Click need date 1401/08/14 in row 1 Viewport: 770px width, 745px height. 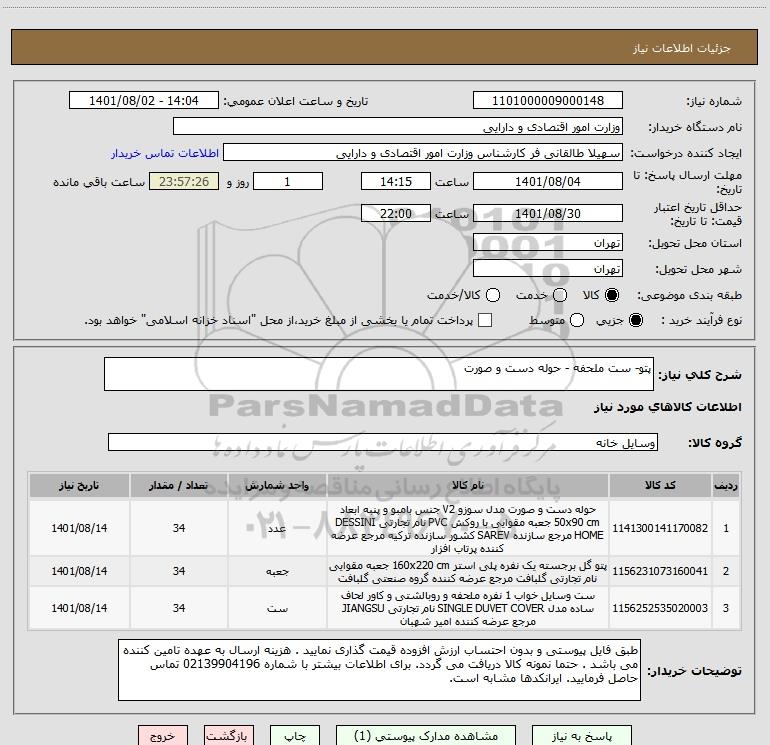[x=79, y=528]
